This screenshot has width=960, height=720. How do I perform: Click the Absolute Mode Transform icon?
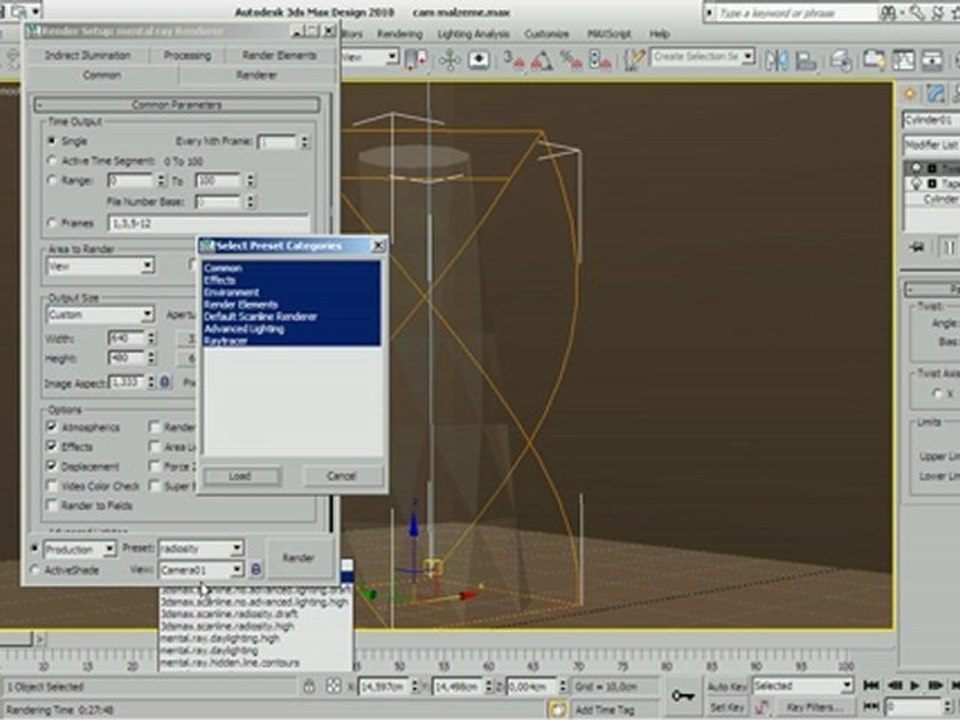334,686
